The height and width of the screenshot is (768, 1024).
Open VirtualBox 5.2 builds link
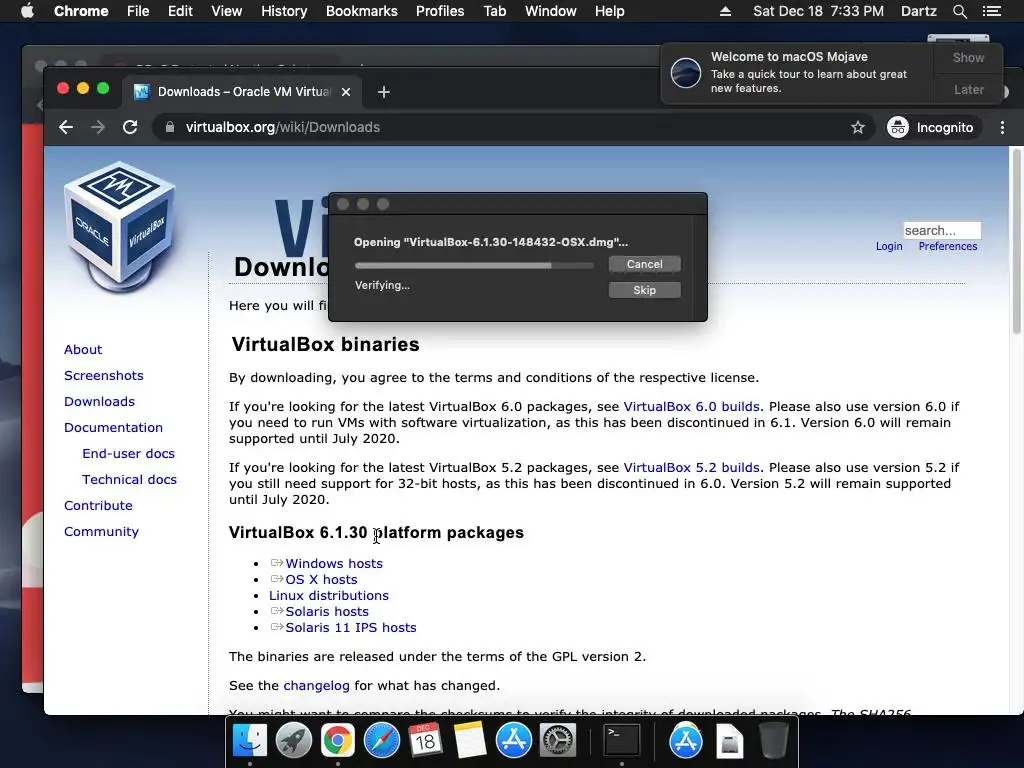692,468
